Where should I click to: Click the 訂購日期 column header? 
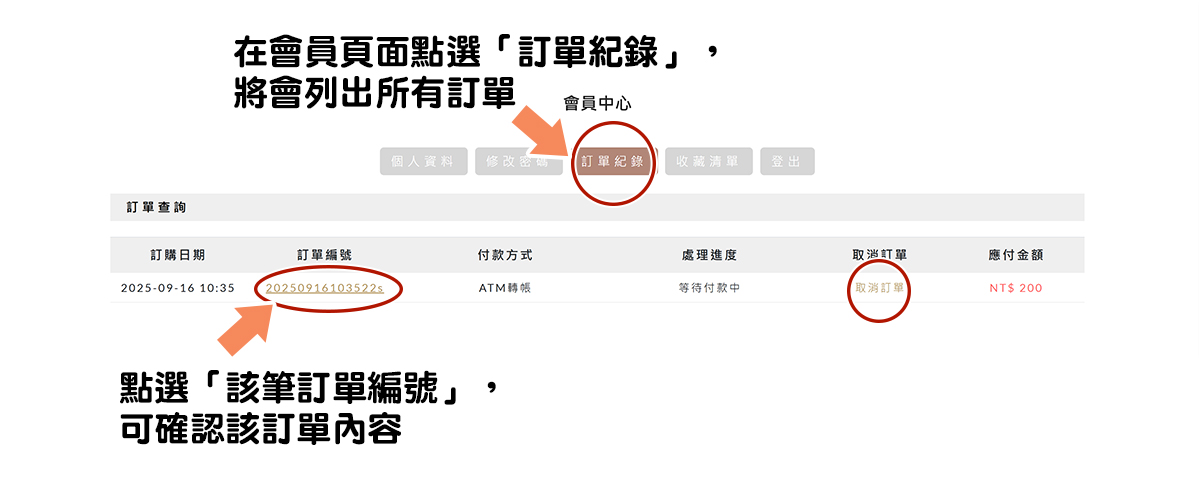click(178, 255)
